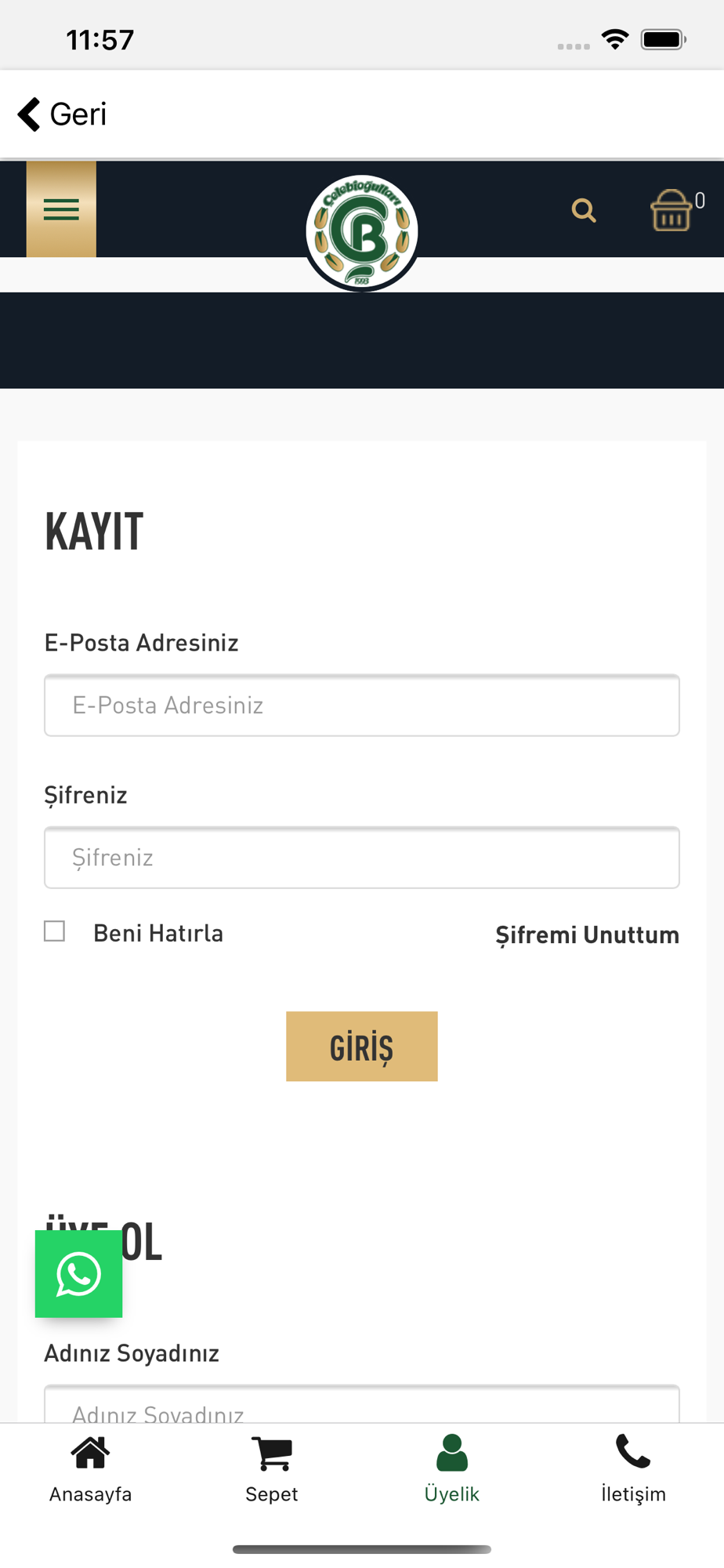Focus the E-Posta Adresiniz field
Viewport: 724px width, 1568px height.
click(362, 705)
